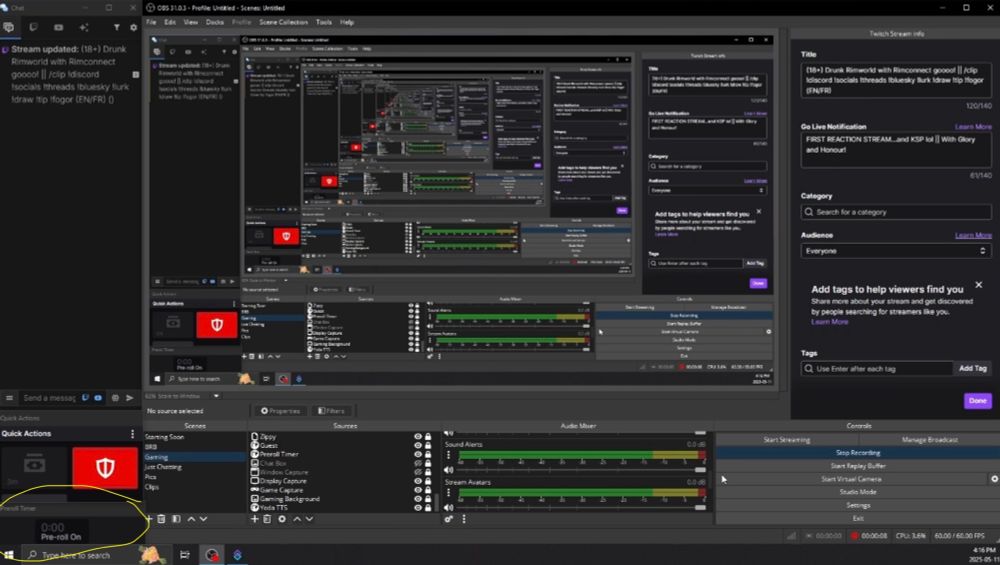Move scene up arrow
The width and height of the screenshot is (1000, 565).
(x=191, y=519)
